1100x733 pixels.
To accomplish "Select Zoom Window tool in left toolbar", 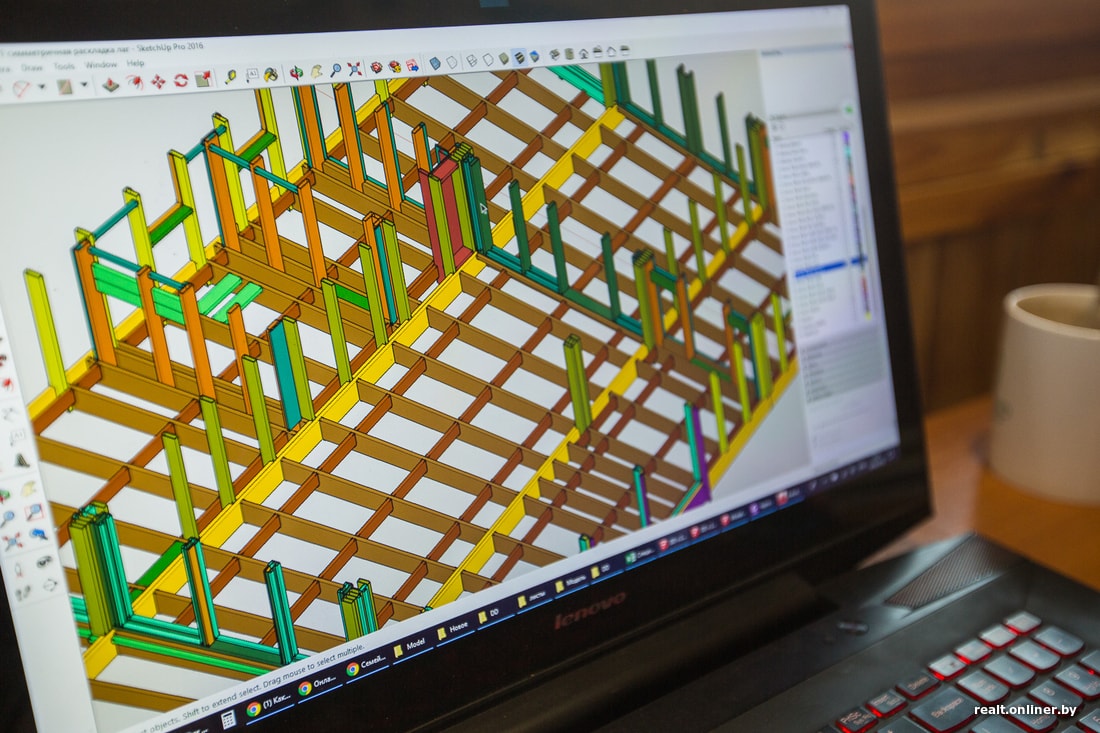I will point(34,511).
